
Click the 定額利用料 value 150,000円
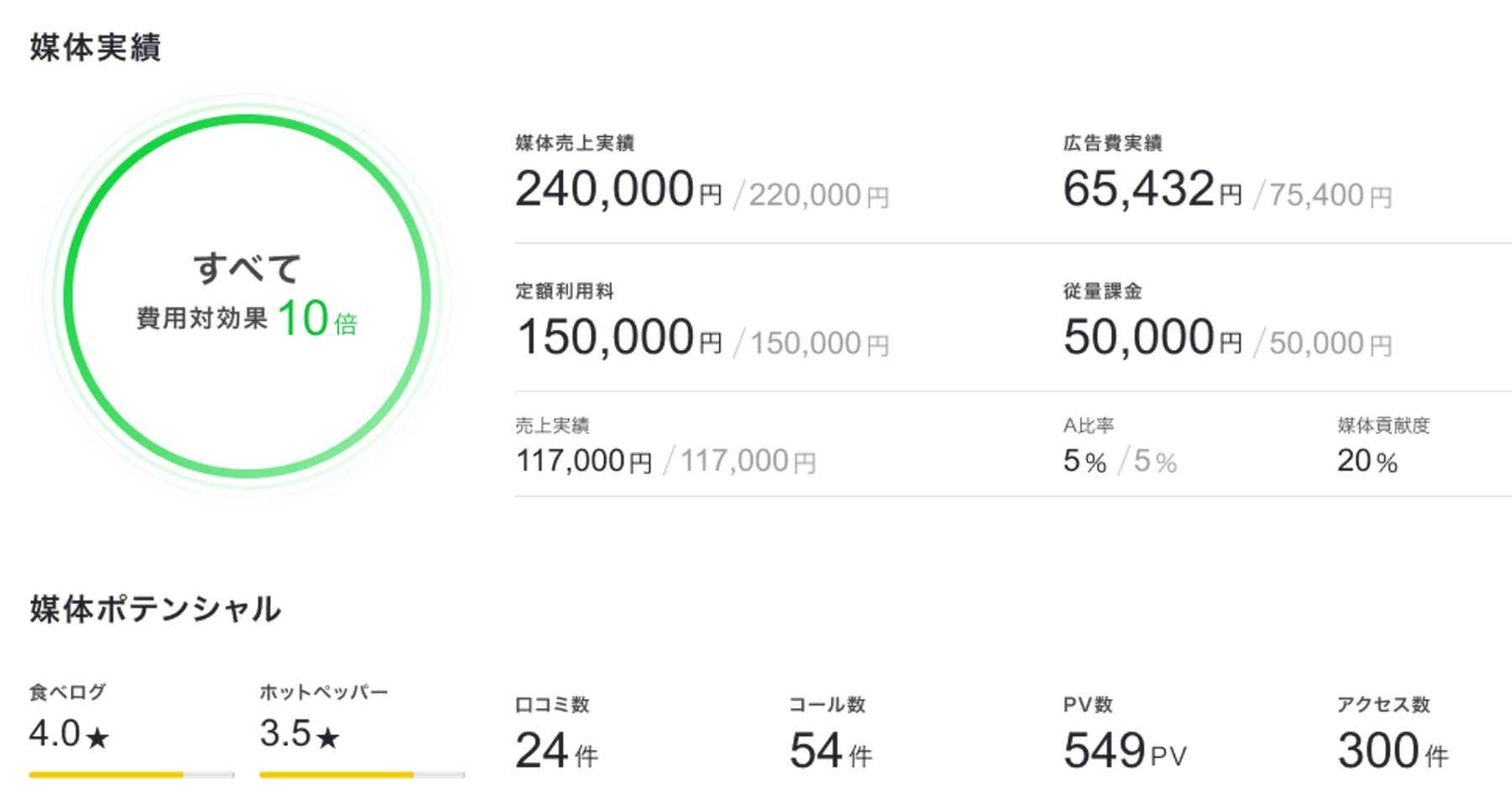pos(618,338)
